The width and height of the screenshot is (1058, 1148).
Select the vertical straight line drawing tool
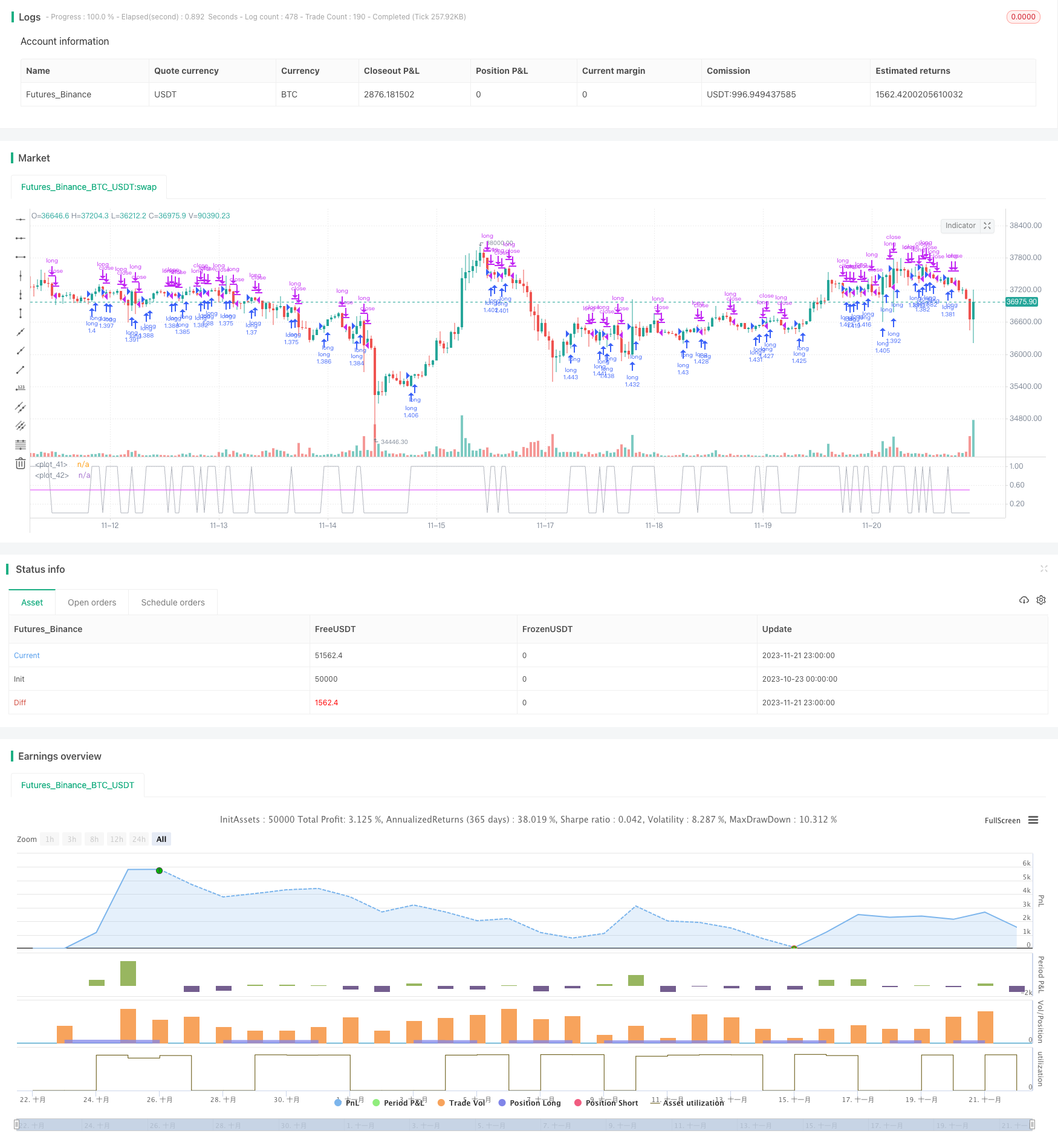pos(21,276)
